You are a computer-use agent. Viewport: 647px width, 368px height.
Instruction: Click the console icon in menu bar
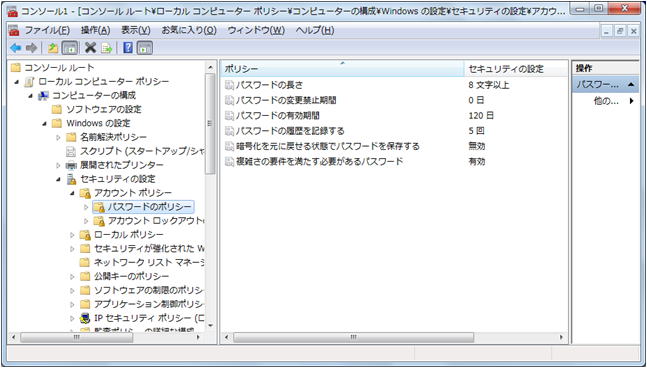coord(14,31)
